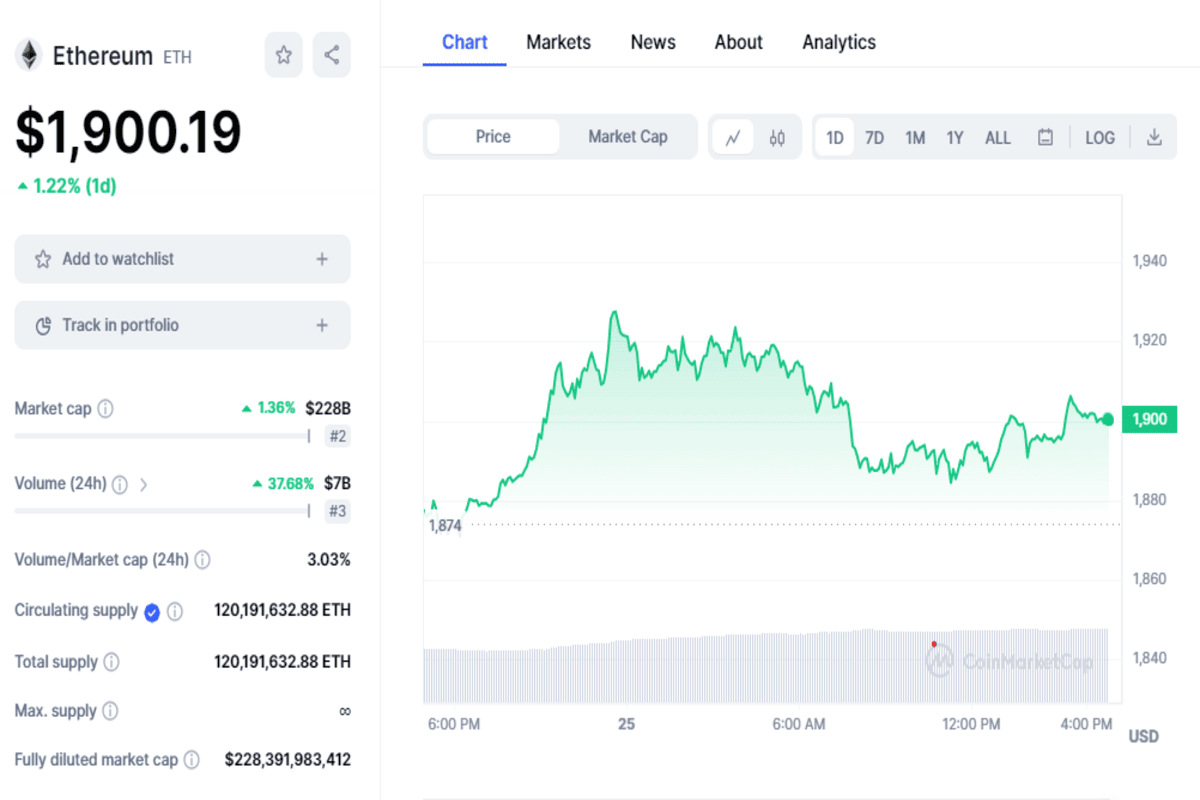Click info icon beside Volume/Market cap (24h)

pos(202,560)
